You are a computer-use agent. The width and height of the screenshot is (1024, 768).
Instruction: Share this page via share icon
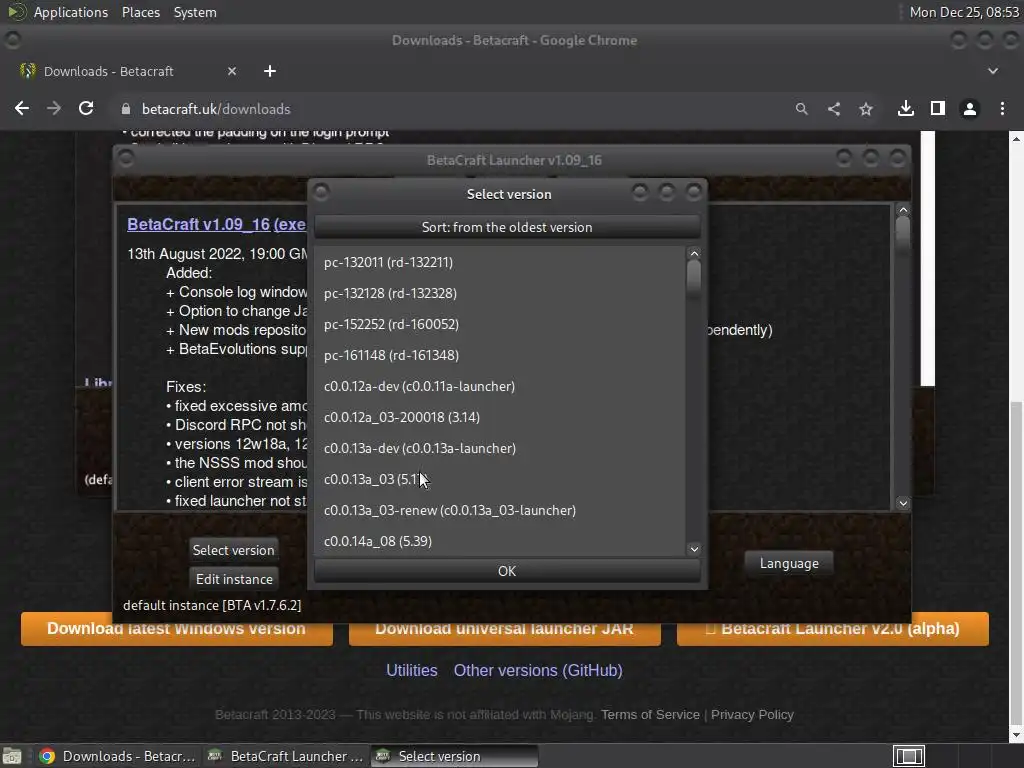834,109
